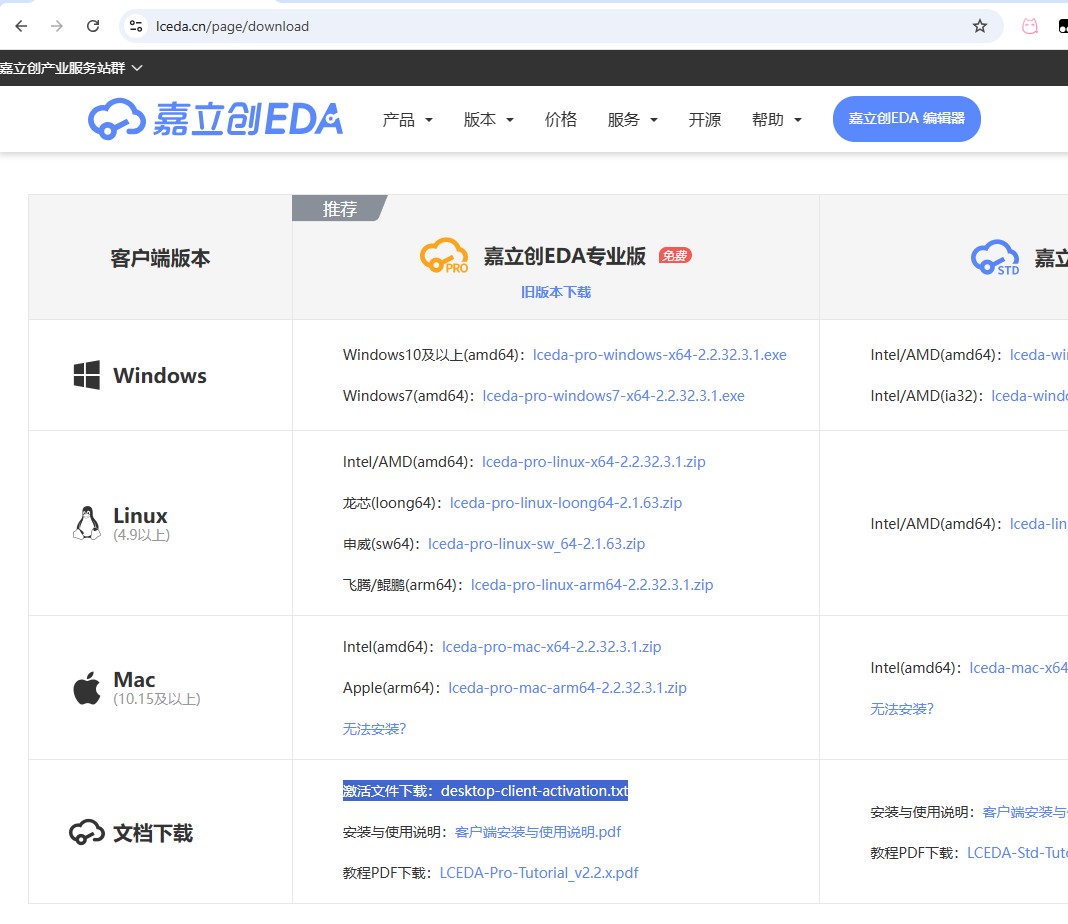Click 嘉立创EDA专业版 heading text
1068x924 pixels.
pos(565,255)
